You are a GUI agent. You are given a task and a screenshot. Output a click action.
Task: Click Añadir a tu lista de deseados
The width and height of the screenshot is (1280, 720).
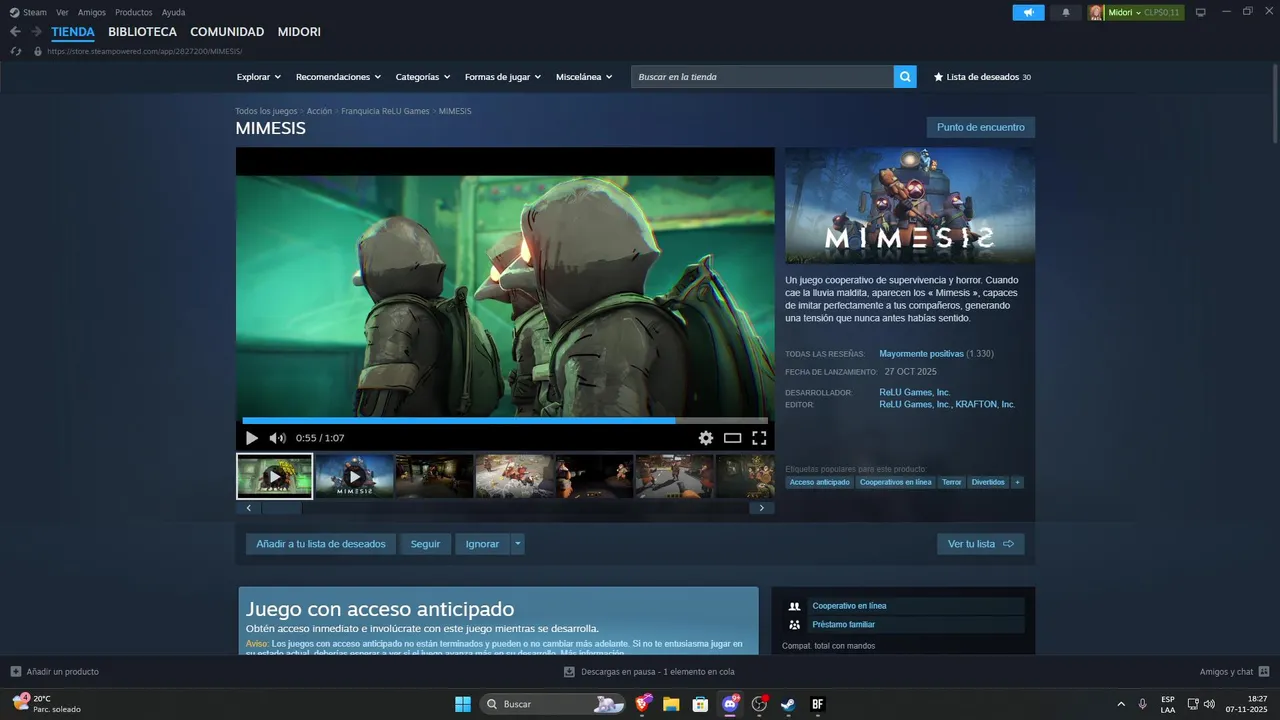point(321,544)
